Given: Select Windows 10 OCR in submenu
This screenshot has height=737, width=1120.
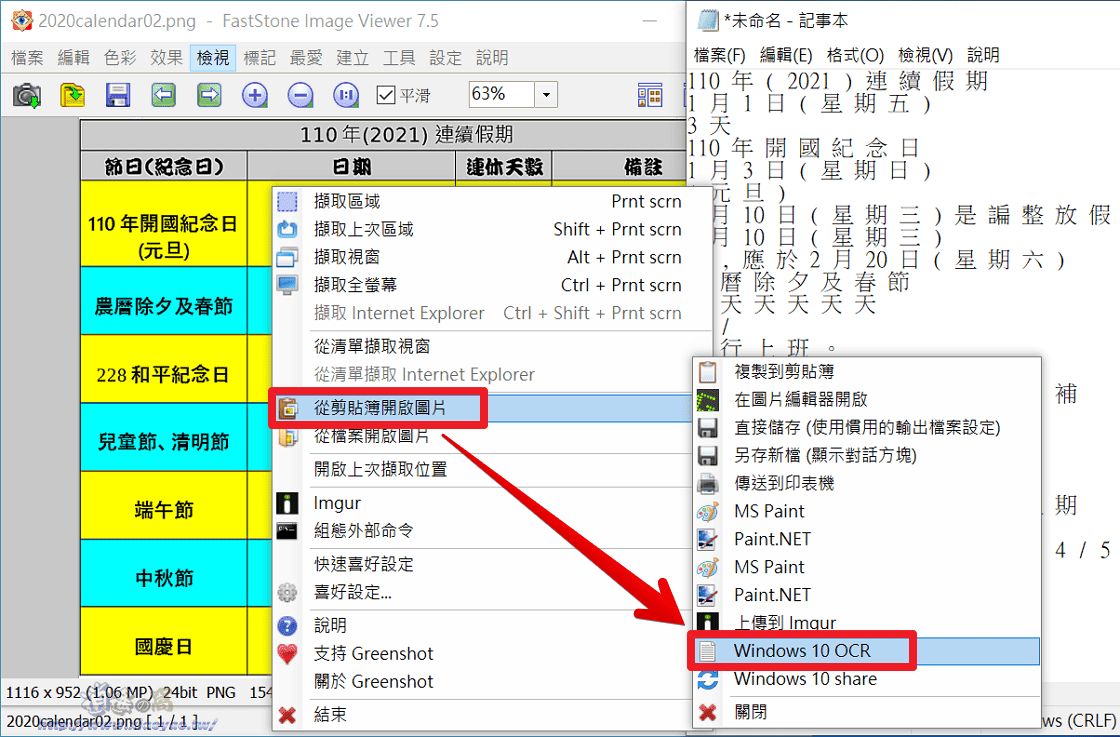Looking at the screenshot, I should click(866, 651).
